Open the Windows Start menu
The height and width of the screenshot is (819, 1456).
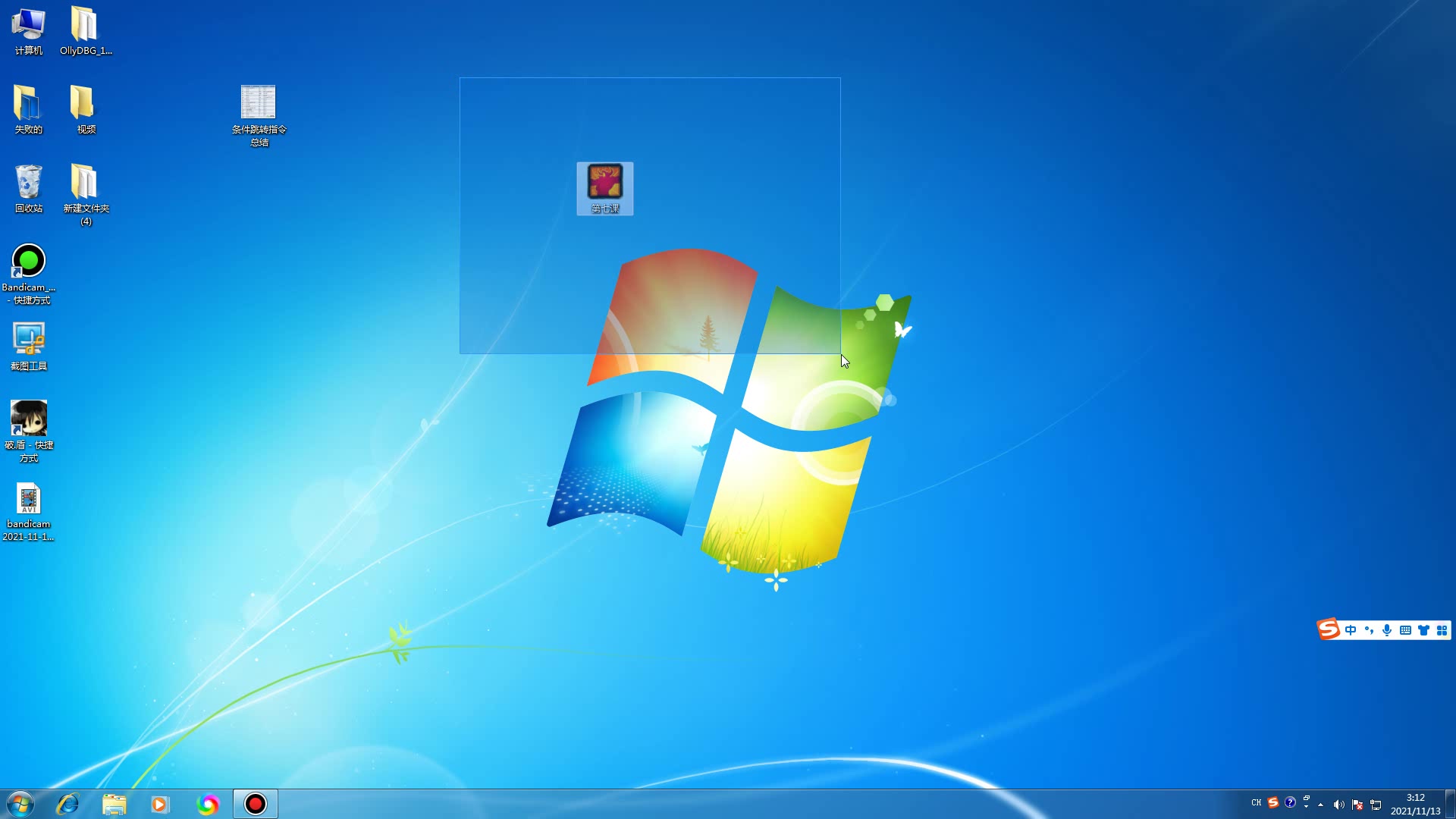click(20, 804)
